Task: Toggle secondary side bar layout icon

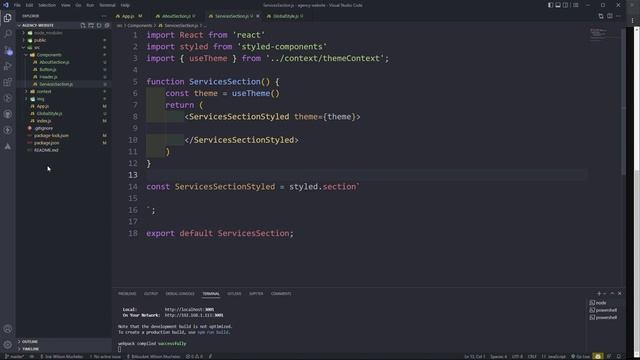Action: click(x=565, y=5)
